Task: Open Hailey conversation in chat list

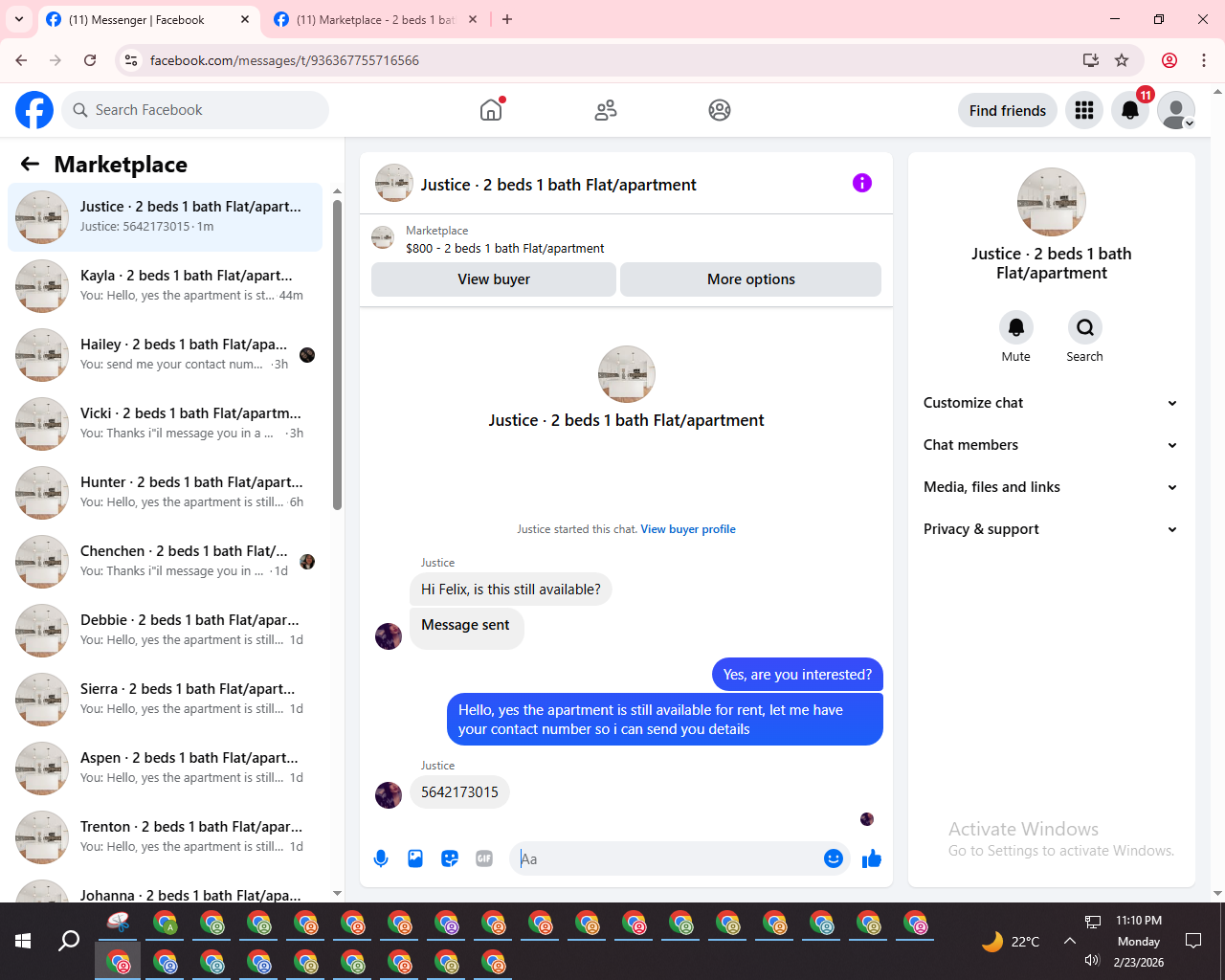Action: [x=165, y=355]
